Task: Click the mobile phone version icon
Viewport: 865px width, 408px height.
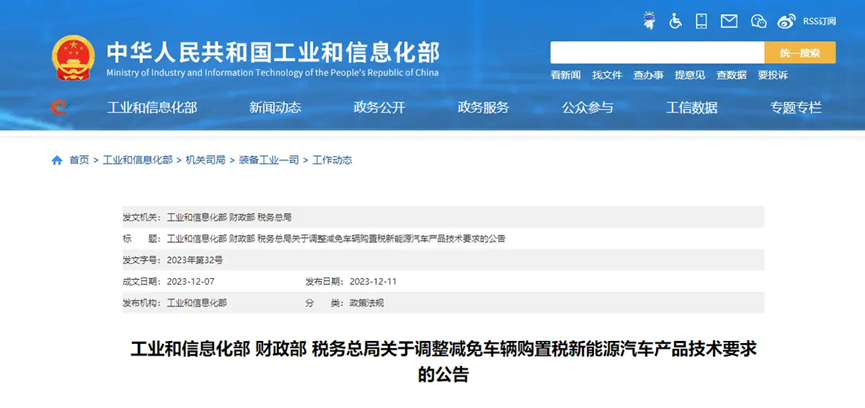Action: [x=702, y=20]
